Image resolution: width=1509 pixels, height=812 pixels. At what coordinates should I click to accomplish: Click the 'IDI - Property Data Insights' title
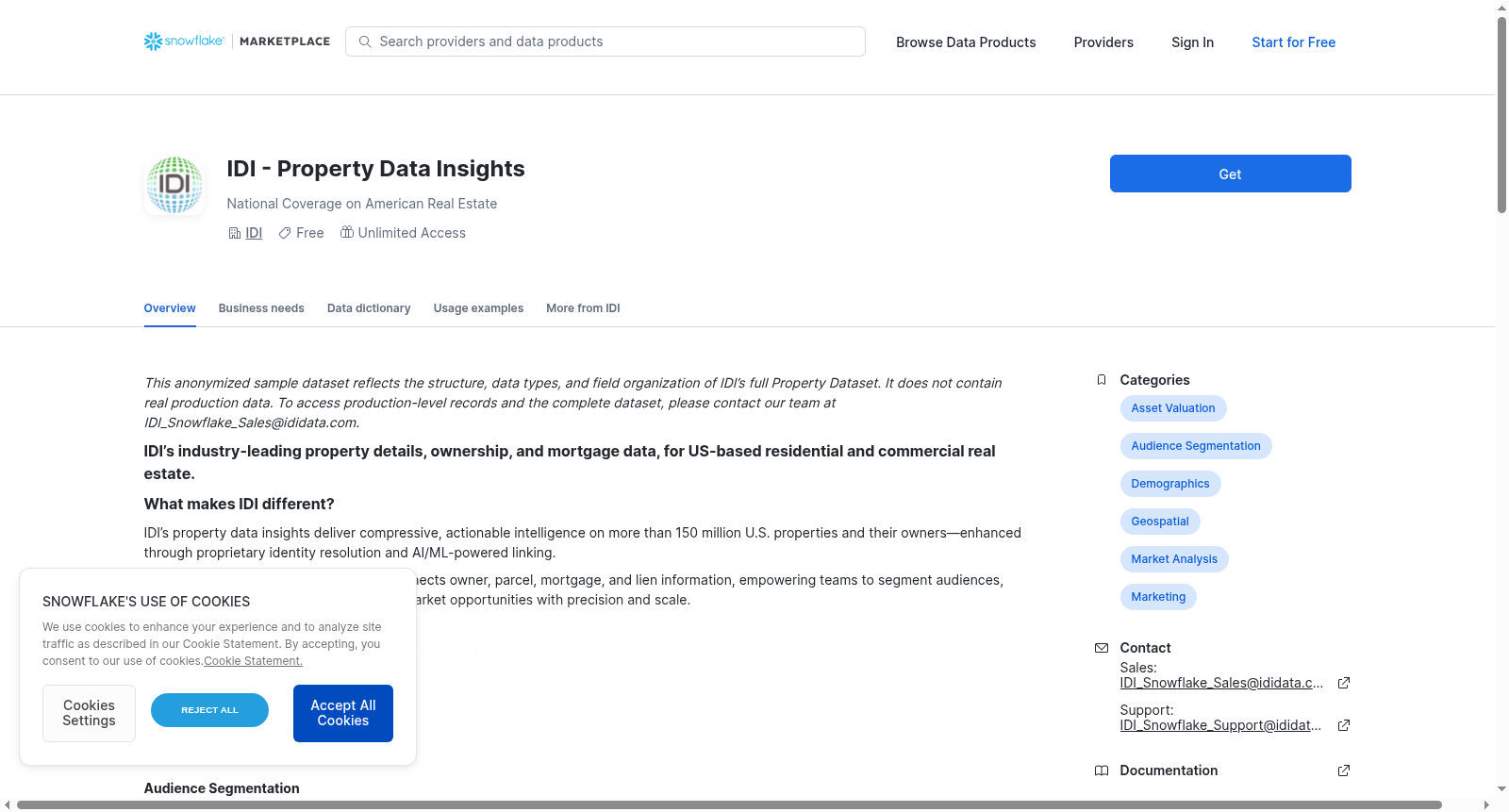tap(375, 169)
